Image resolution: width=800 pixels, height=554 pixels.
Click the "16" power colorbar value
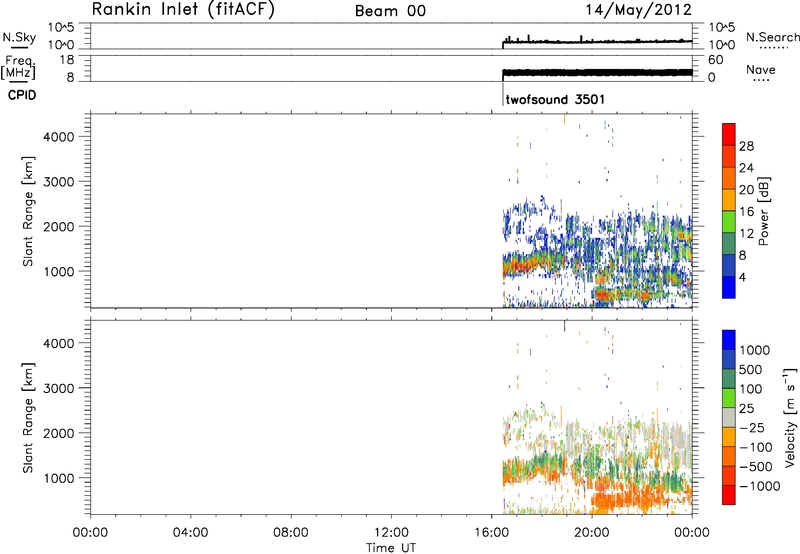coord(746,212)
